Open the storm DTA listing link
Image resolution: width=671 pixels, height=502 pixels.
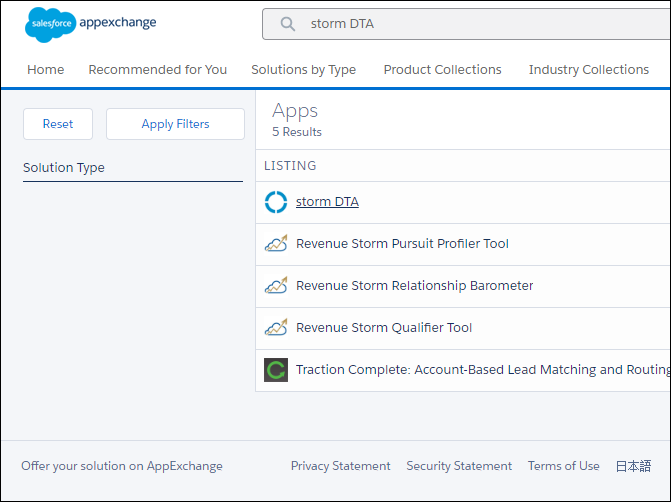[x=327, y=202]
